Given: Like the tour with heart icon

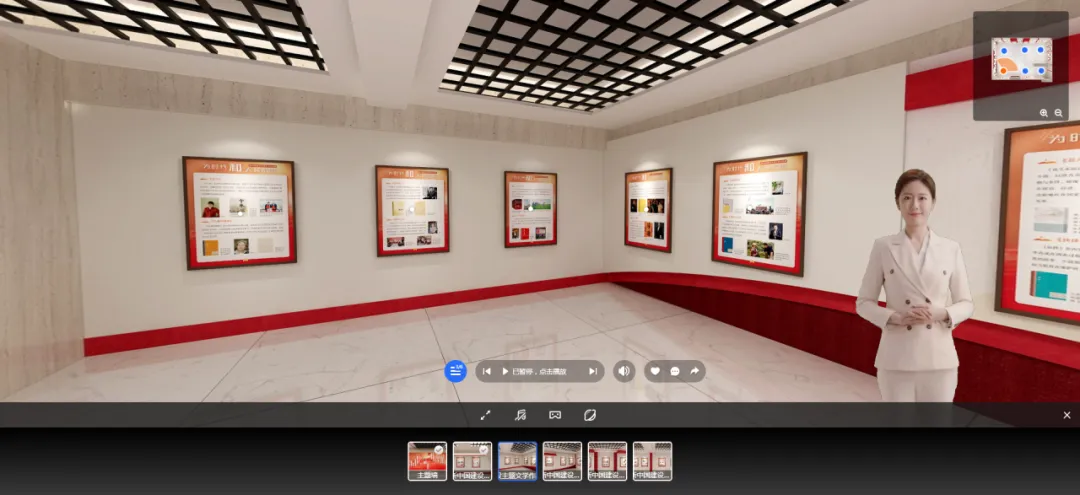Looking at the screenshot, I should (655, 371).
